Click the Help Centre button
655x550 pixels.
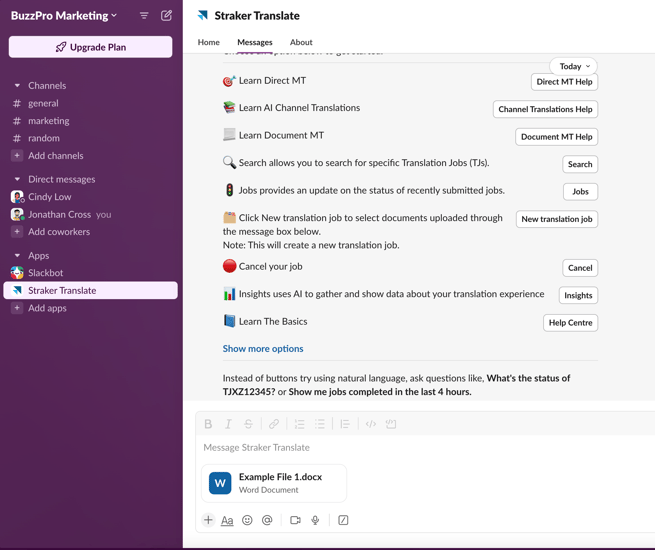tap(570, 323)
